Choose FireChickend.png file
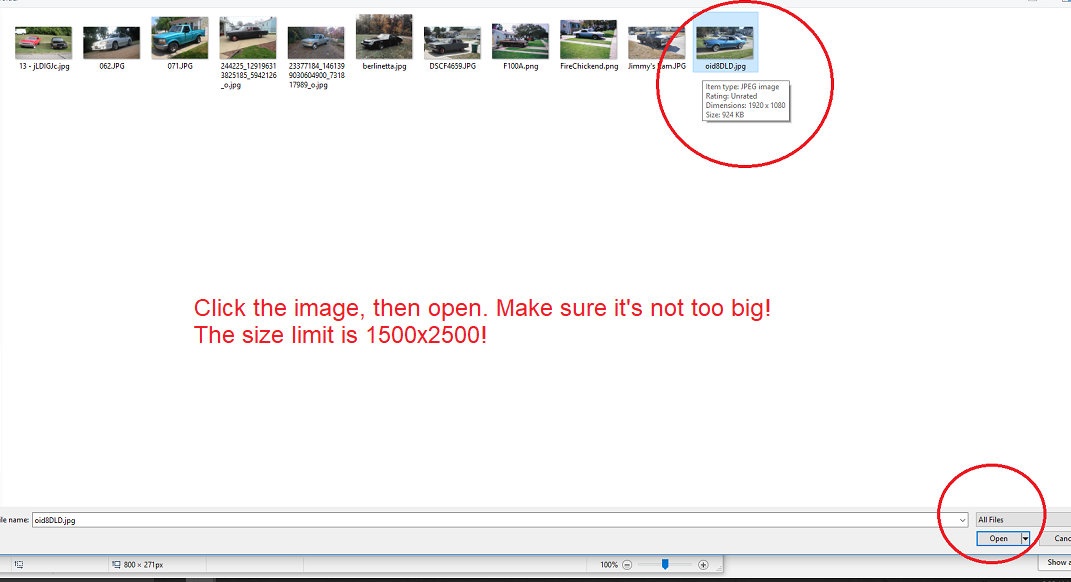 click(x=588, y=40)
